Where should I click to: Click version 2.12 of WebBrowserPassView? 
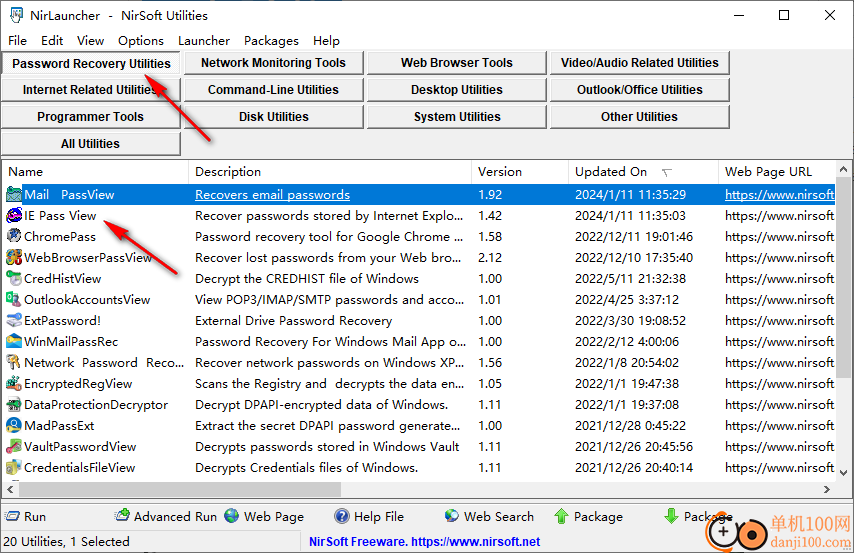point(490,258)
